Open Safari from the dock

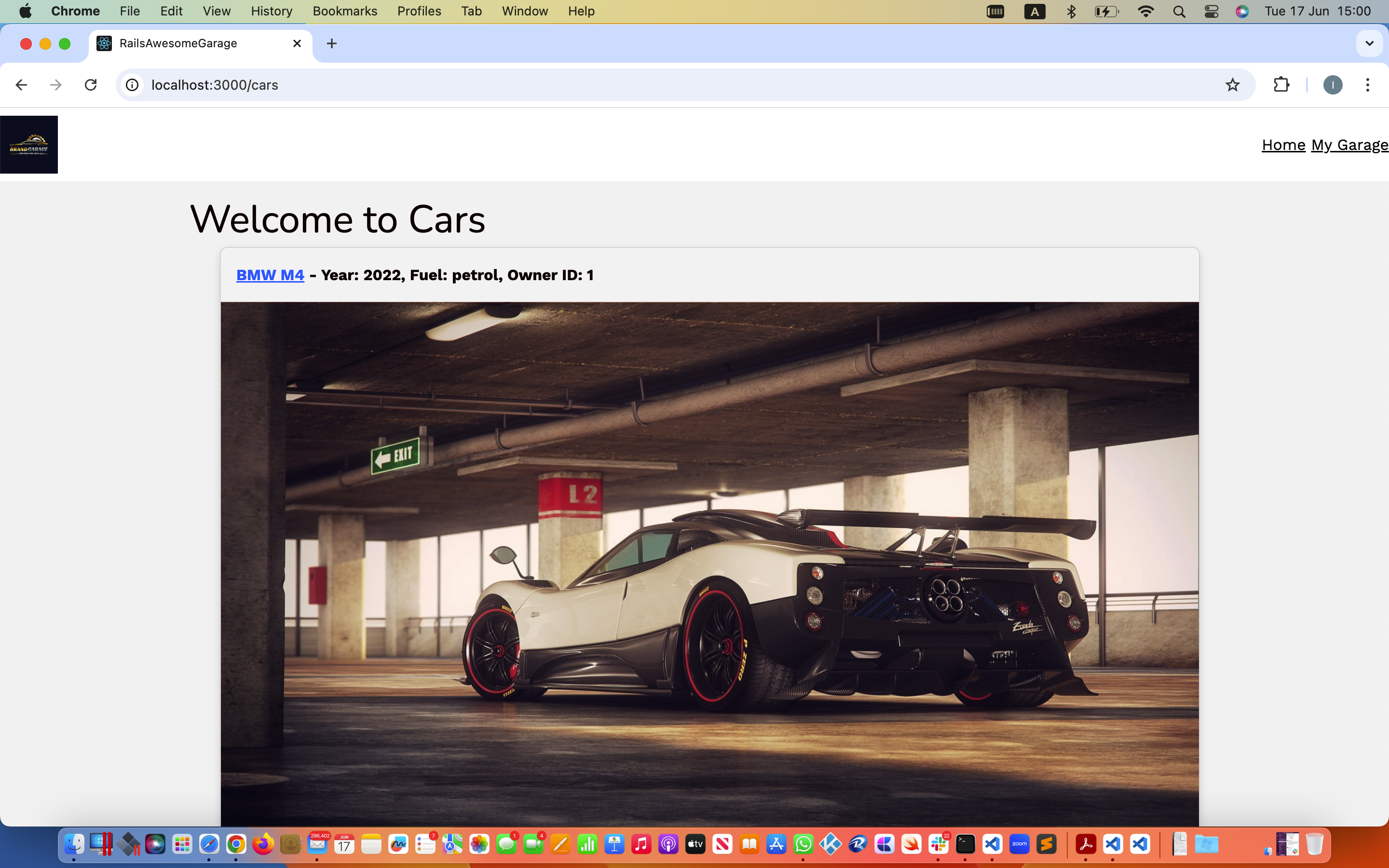point(209,844)
